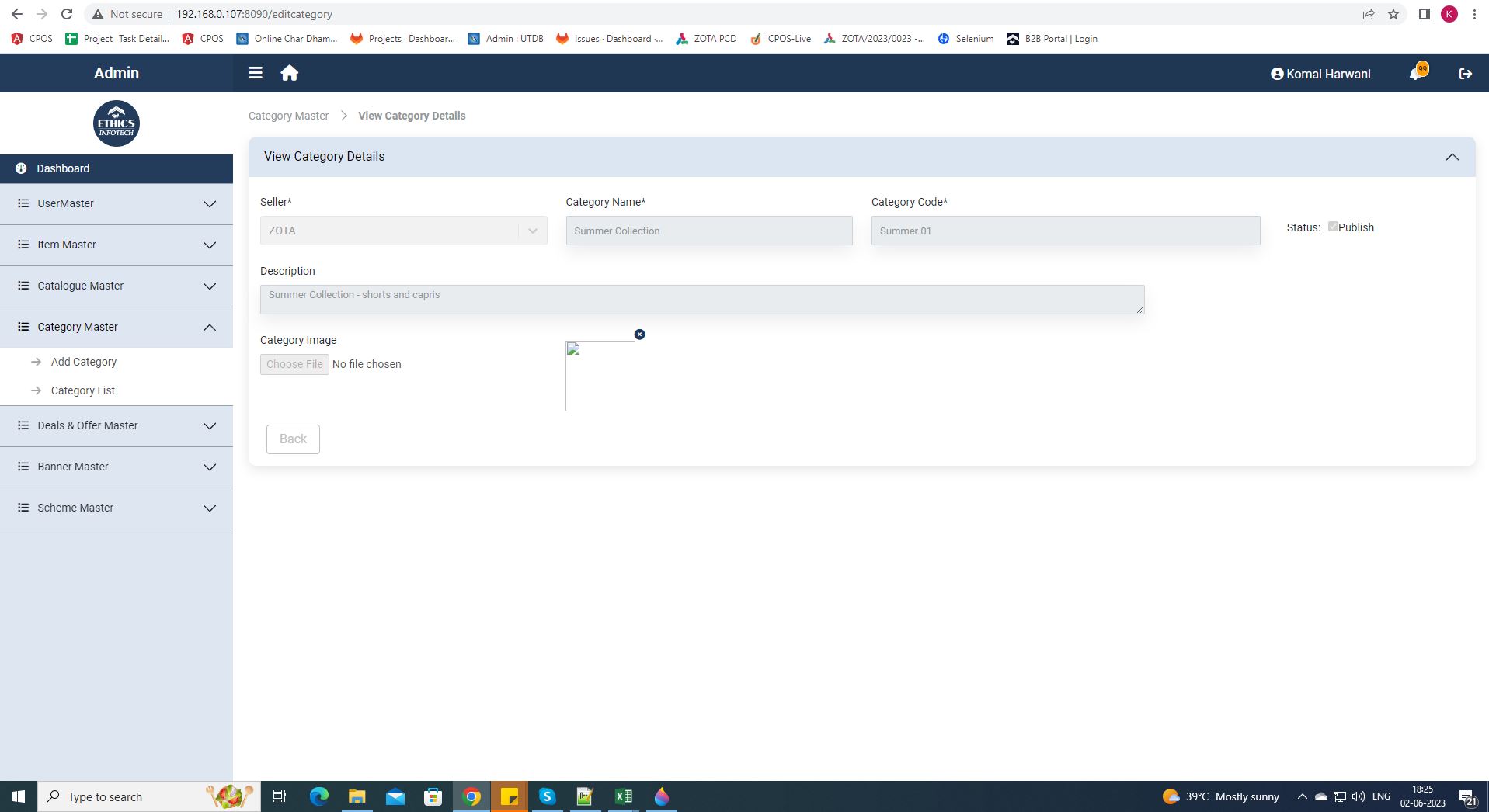Image resolution: width=1489 pixels, height=812 pixels.
Task: Click the hamburger menu icon in header
Action: pos(255,73)
